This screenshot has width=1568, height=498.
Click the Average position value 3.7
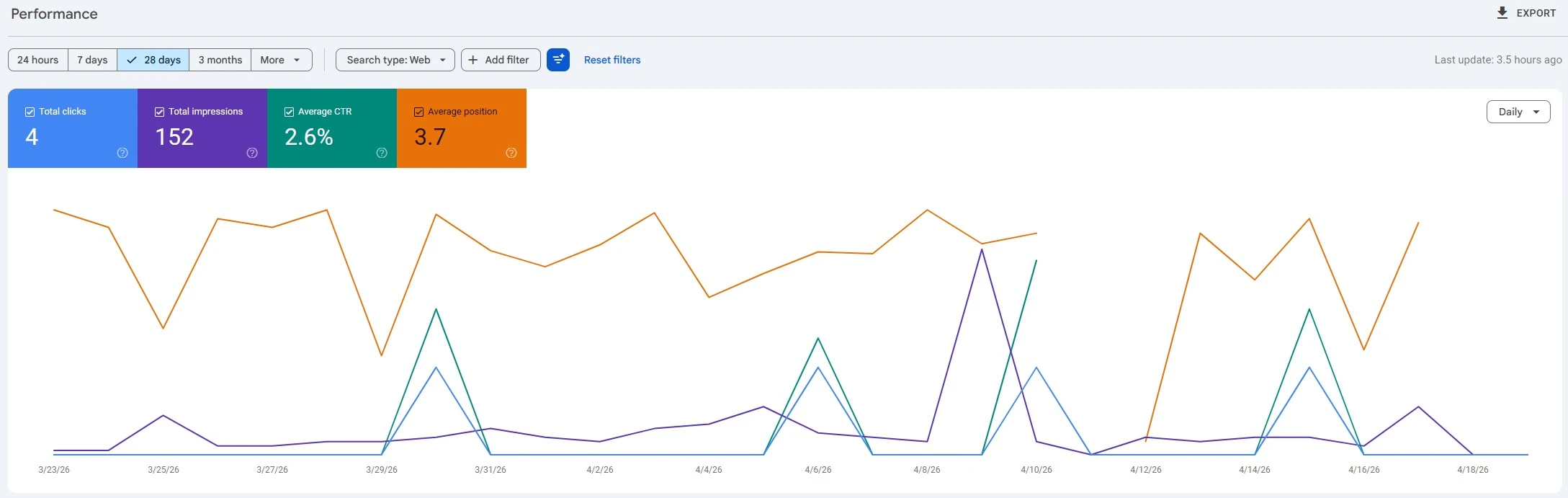coord(430,137)
